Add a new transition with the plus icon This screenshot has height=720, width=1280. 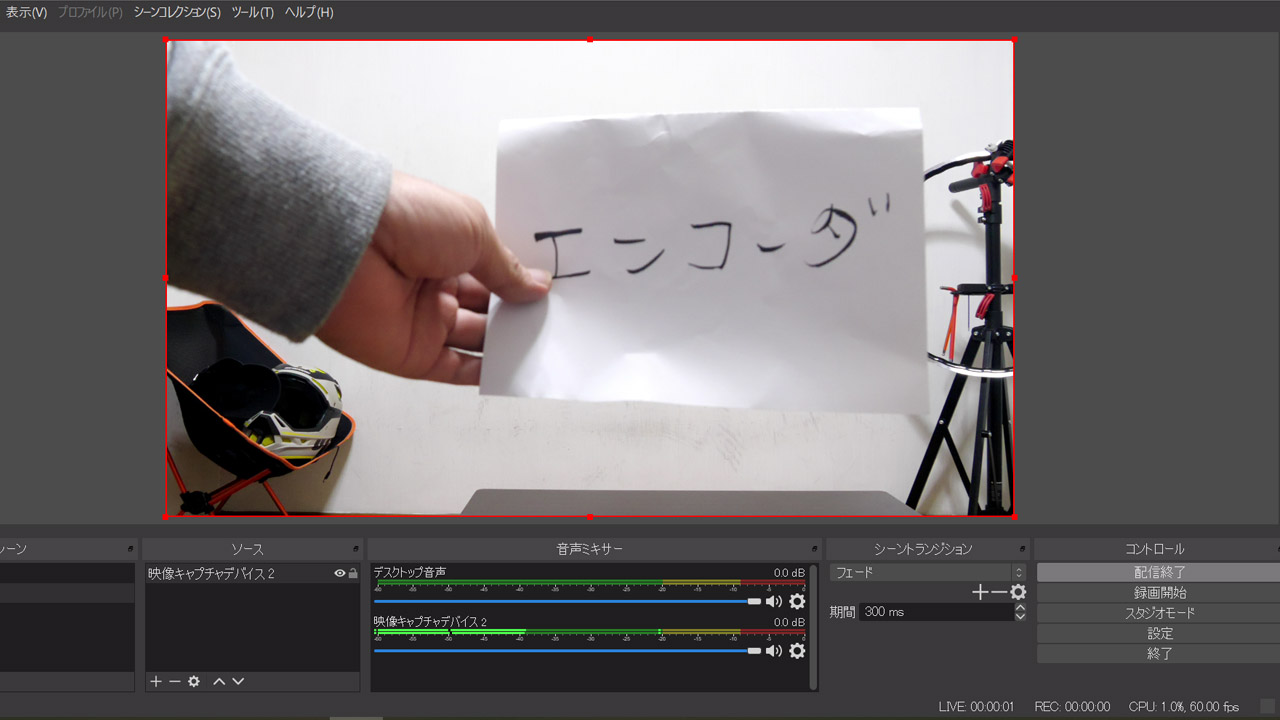(980, 591)
